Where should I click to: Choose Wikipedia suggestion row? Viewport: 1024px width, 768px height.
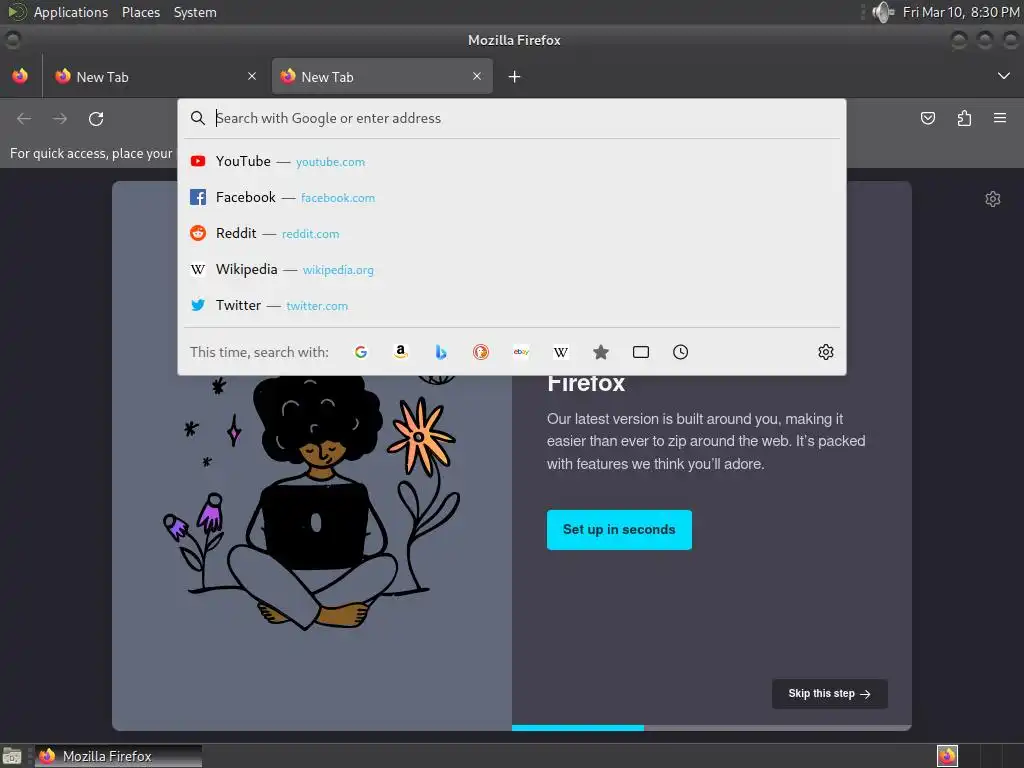point(512,269)
